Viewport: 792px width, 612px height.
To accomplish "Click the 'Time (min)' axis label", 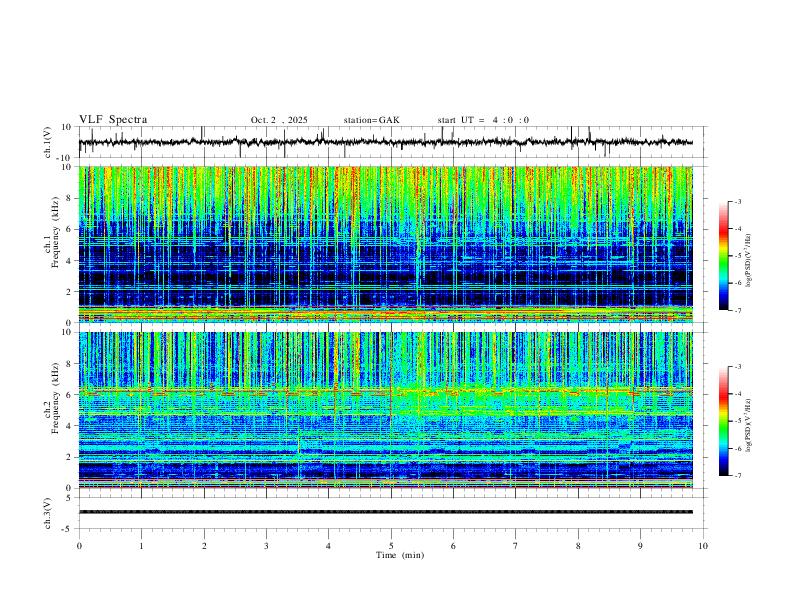I will [400, 555].
